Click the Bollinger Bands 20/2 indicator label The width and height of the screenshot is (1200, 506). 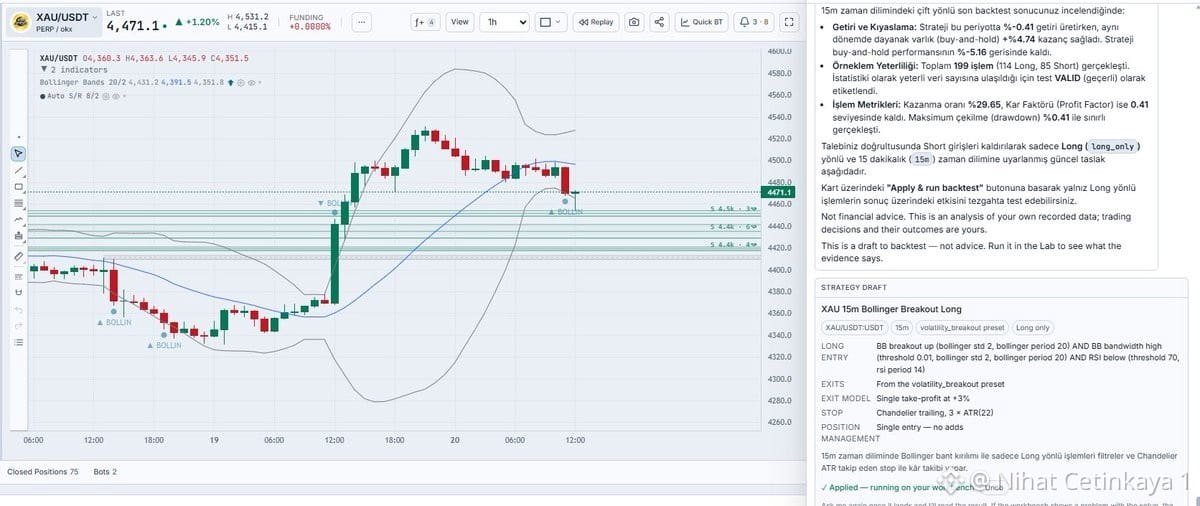point(84,82)
